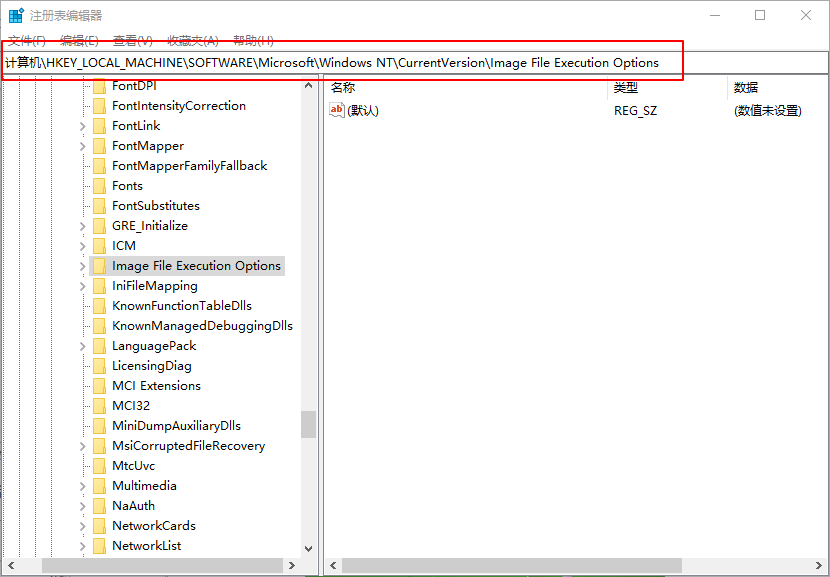
Task: Click the tree pane vertical scrollbar down arrow
Action: [308, 549]
